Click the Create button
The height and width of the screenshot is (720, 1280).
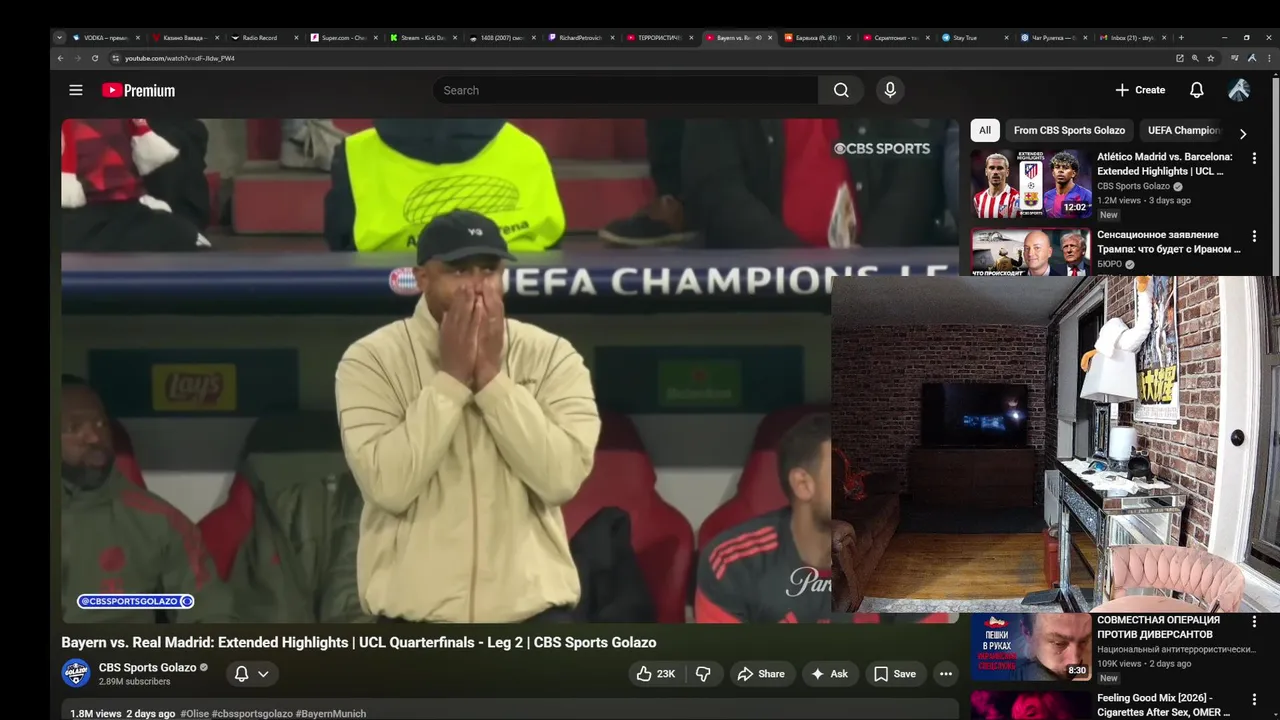coord(1140,90)
